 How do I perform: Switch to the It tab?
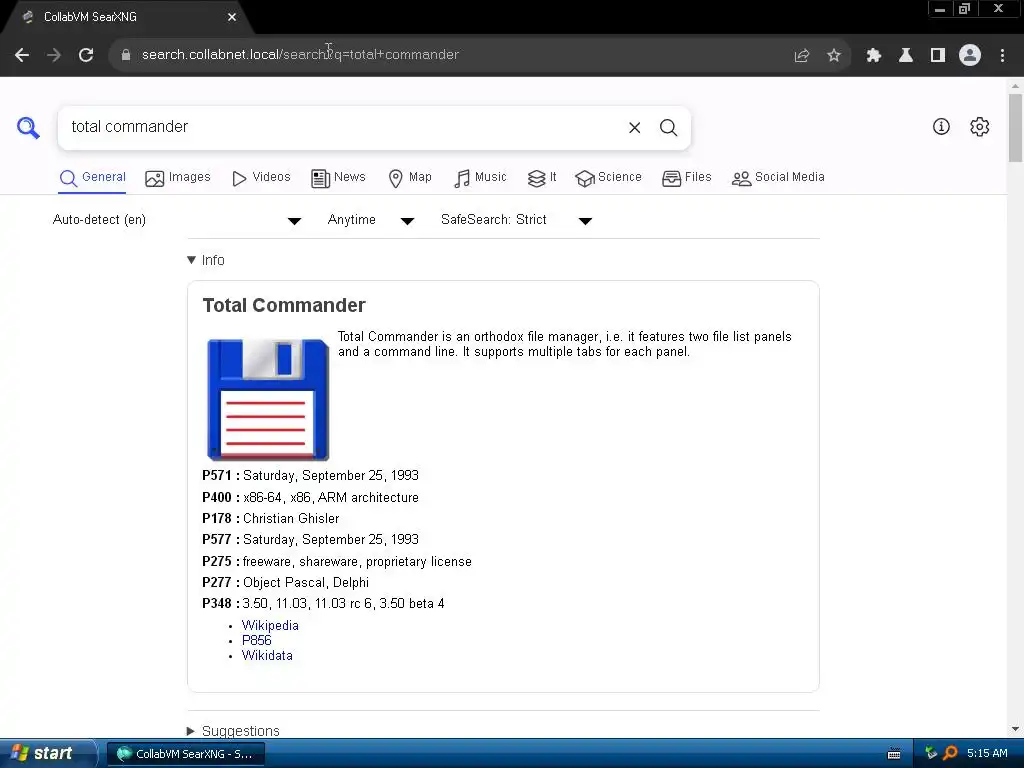(542, 178)
